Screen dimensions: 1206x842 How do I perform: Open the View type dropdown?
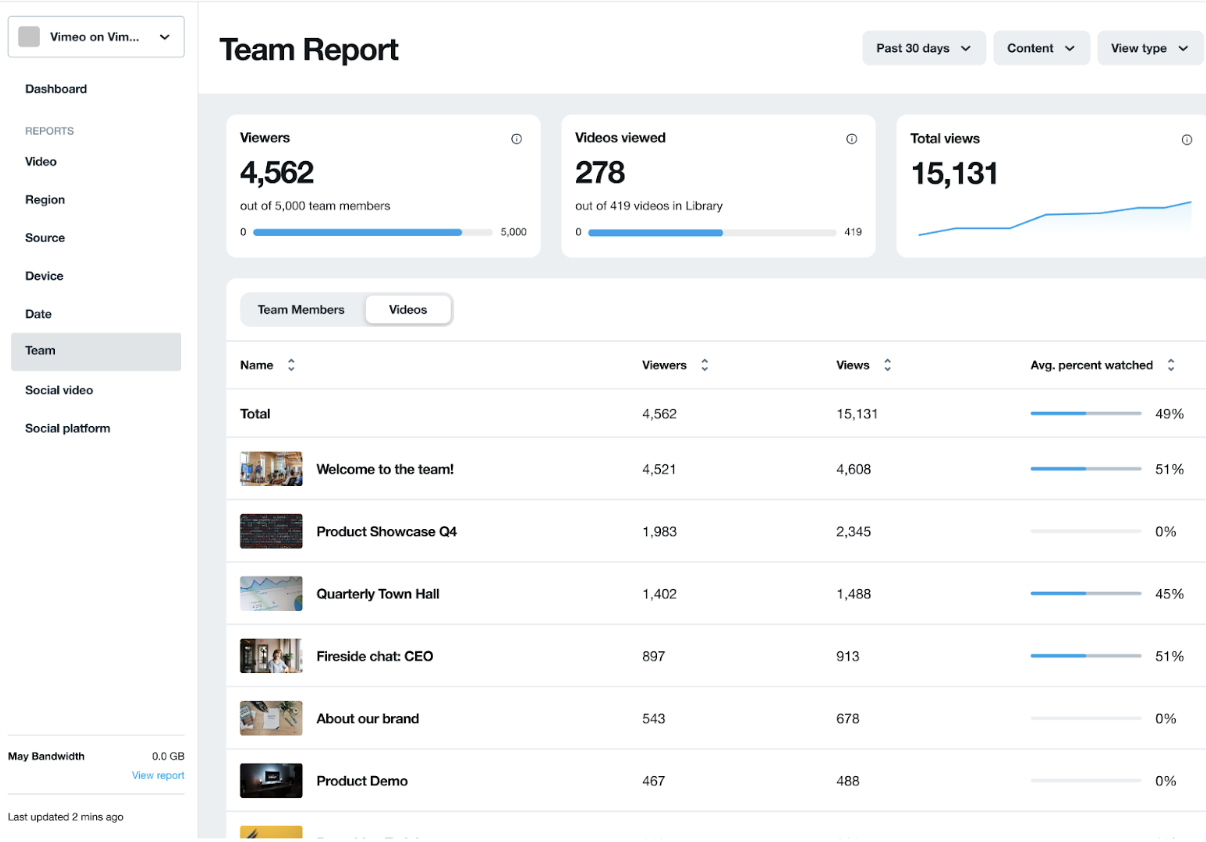[1149, 48]
